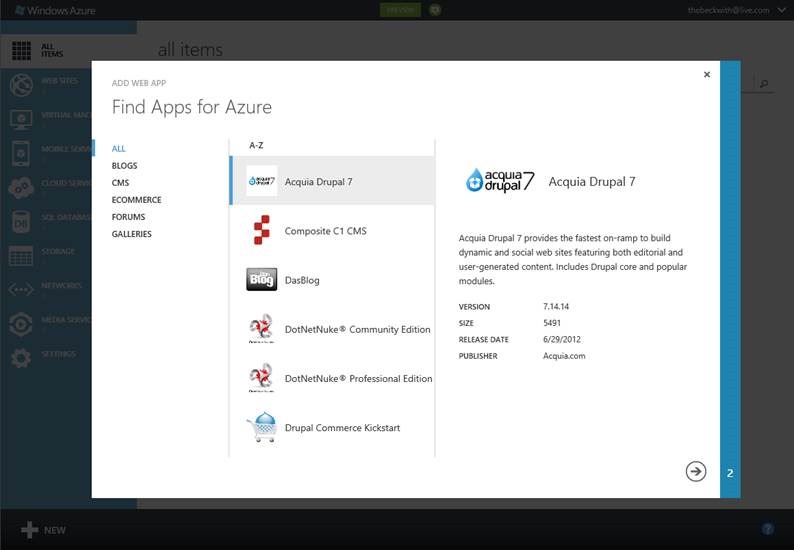Select DasBlog app row
The width and height of the screenshot is (794, 550).
(x=332, y=279)
